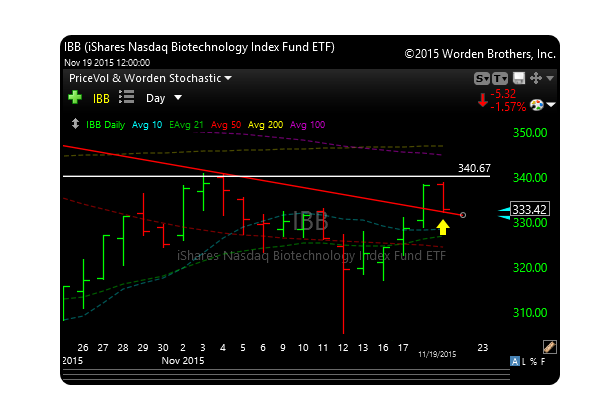Click the chart title IBB iShares Nasdaq Biotechnology

(x=199, y=47)
